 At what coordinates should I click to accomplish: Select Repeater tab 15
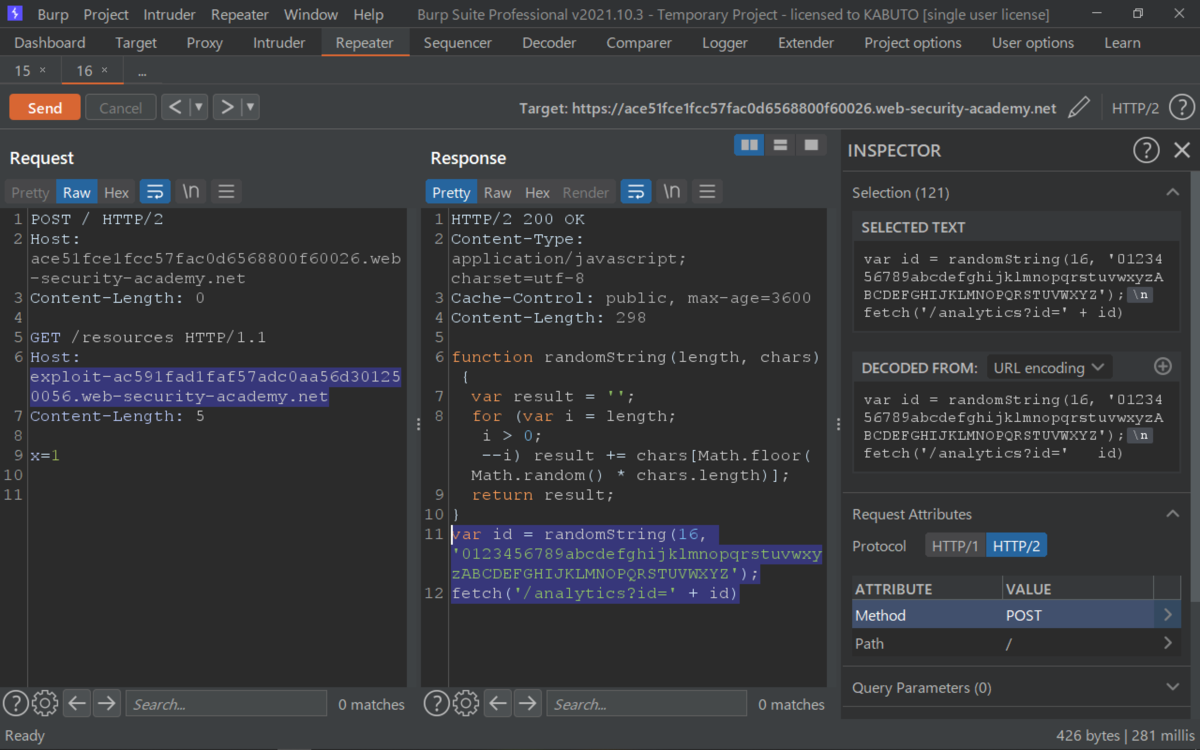pyautogui.click(x=23, y=71)
